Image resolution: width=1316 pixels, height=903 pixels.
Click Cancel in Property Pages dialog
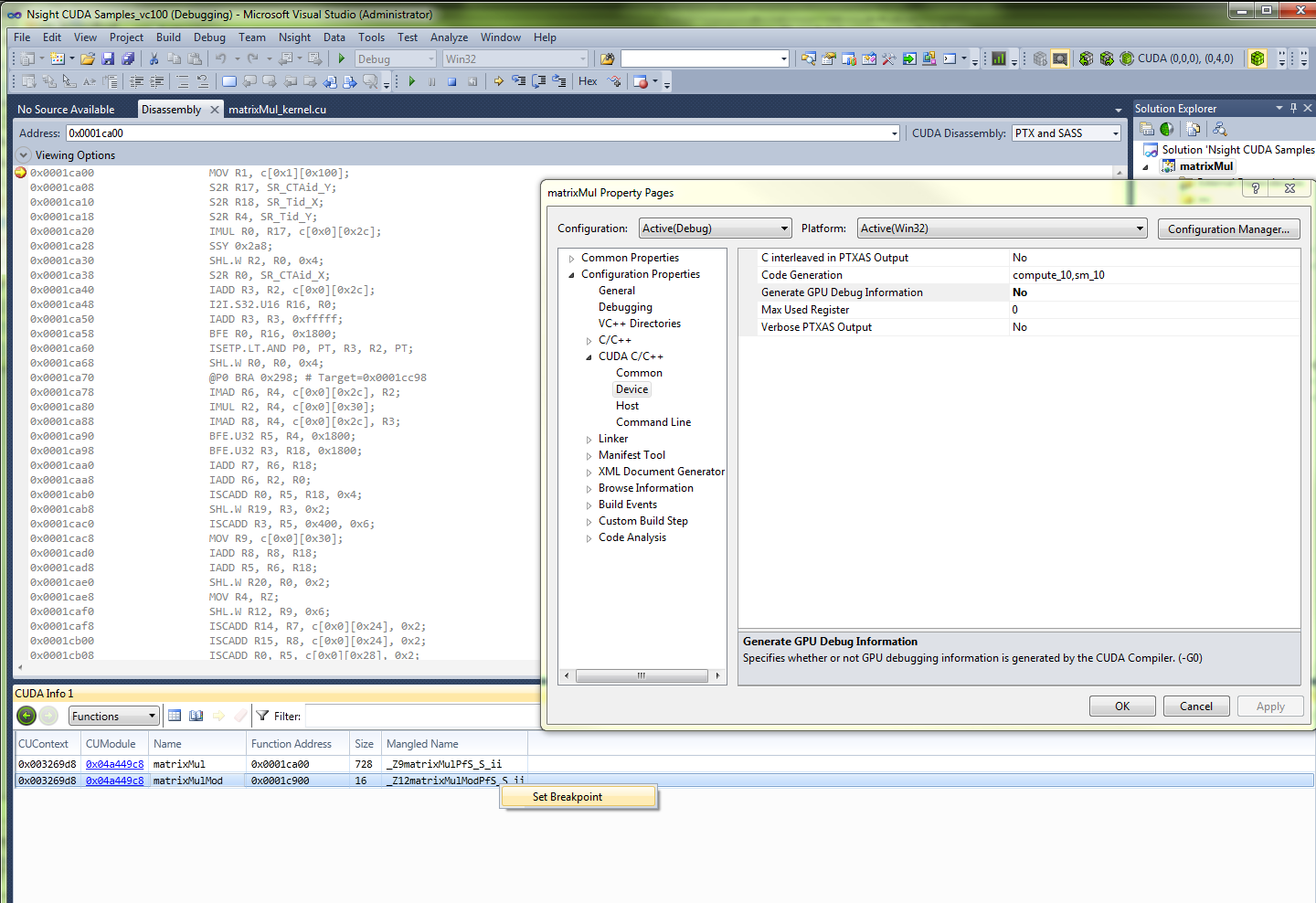1196,706
